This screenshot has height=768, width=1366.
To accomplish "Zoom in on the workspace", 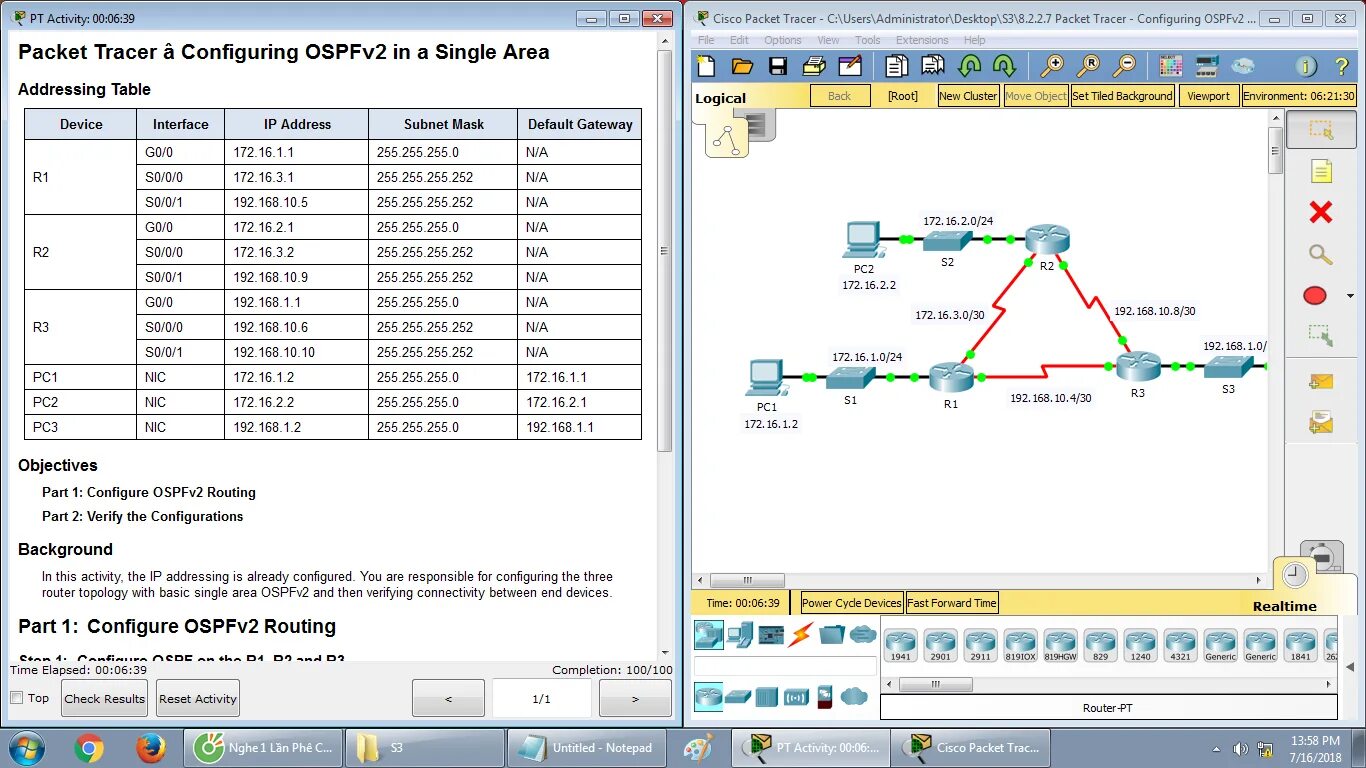I will (x=1052, y=66).
